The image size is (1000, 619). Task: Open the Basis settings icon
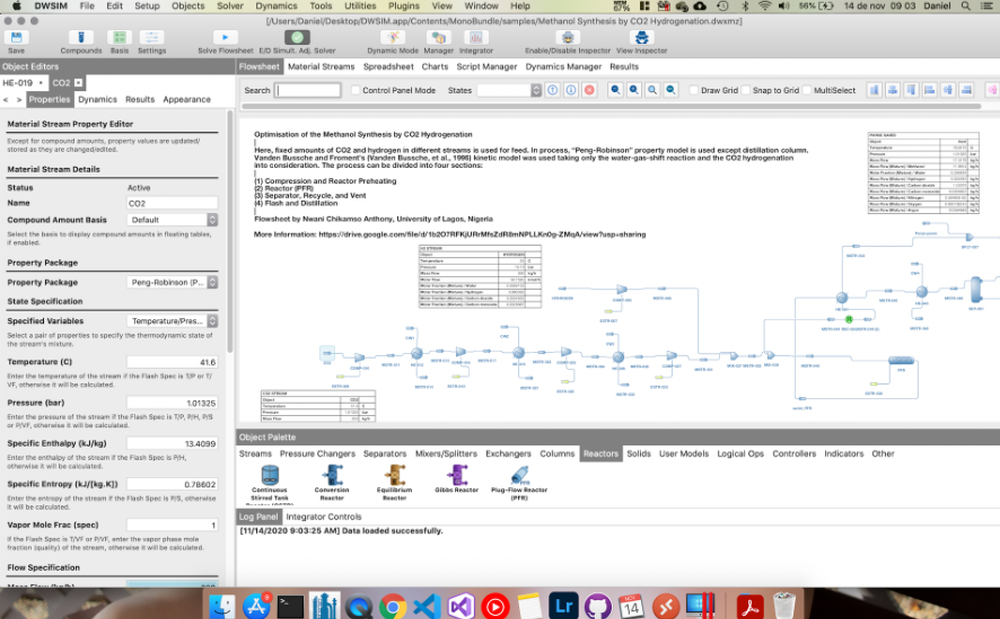pyautogui.click(x=119, y=38)
